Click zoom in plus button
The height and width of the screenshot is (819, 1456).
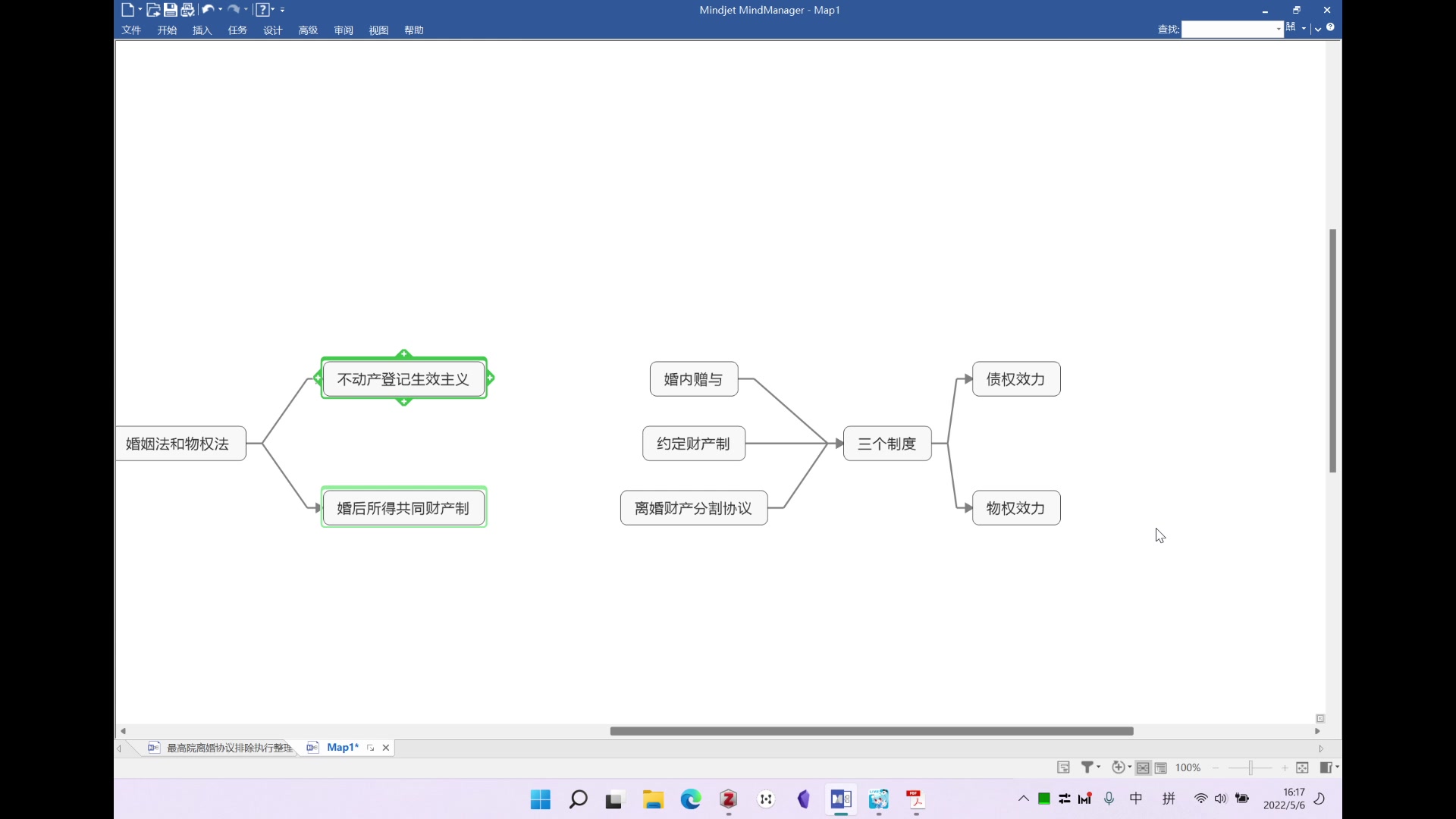pyautogui.click(x=1285, y=768)
